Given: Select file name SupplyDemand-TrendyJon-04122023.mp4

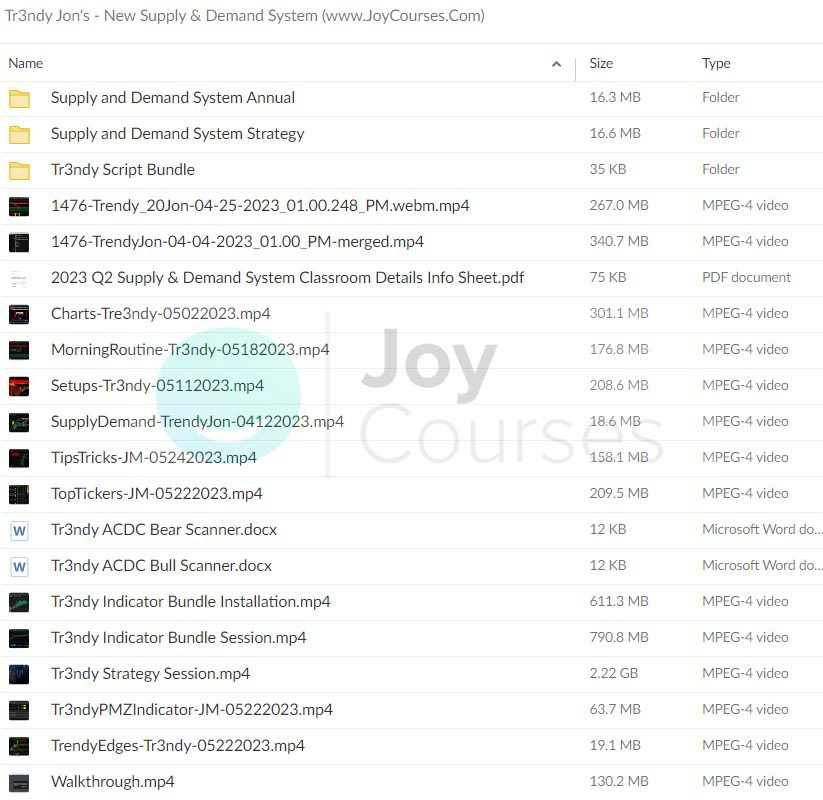Looking at the screenshot, I should tap(197, 422).
